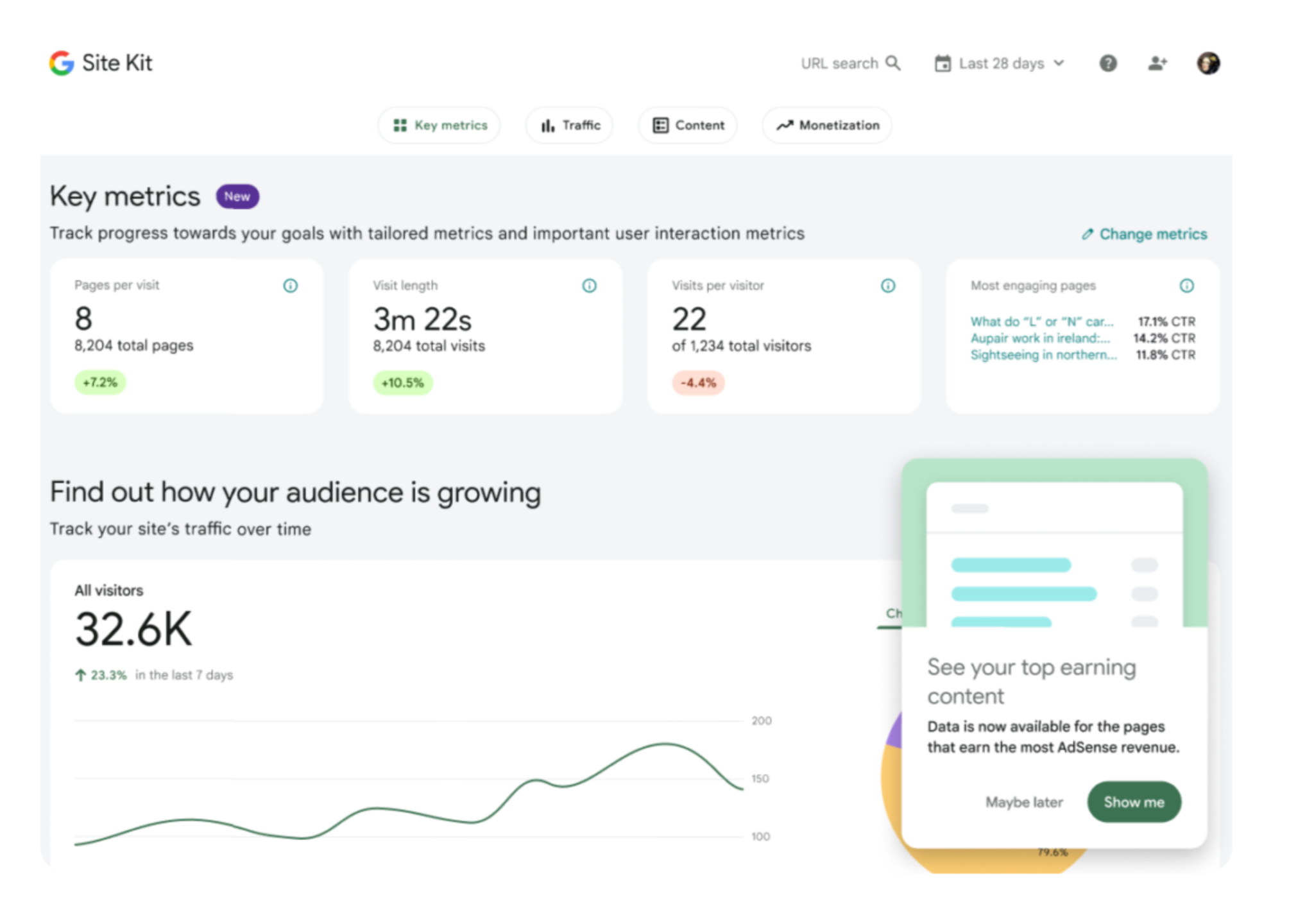1314x924 pixels.
Task: Click the Google Site Kit logo
Action: (62, 63)
